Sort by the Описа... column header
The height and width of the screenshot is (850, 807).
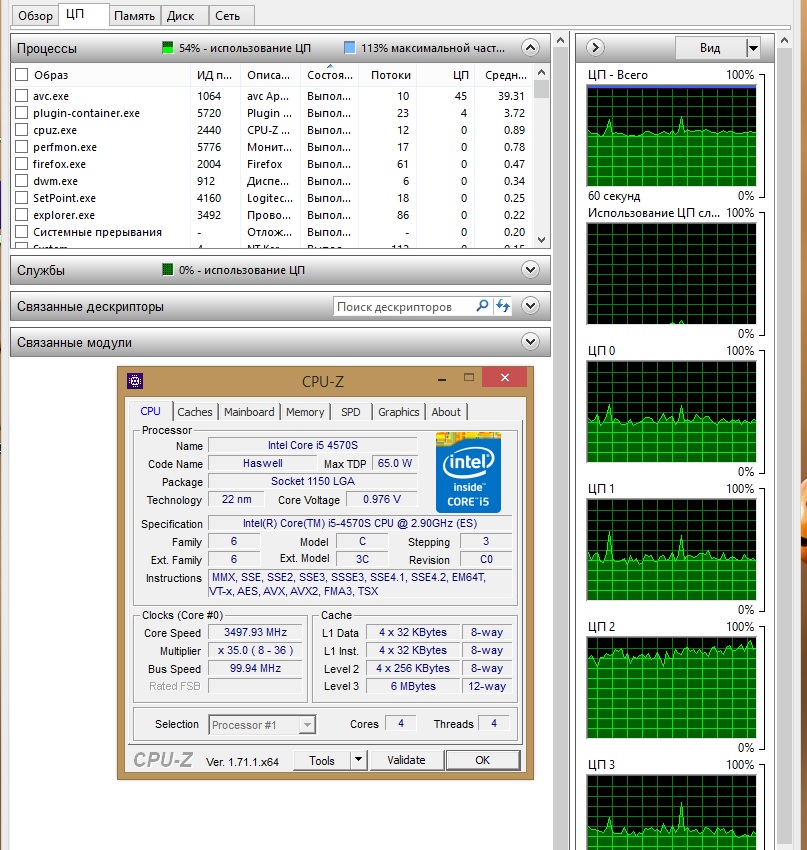pos(269,75)
